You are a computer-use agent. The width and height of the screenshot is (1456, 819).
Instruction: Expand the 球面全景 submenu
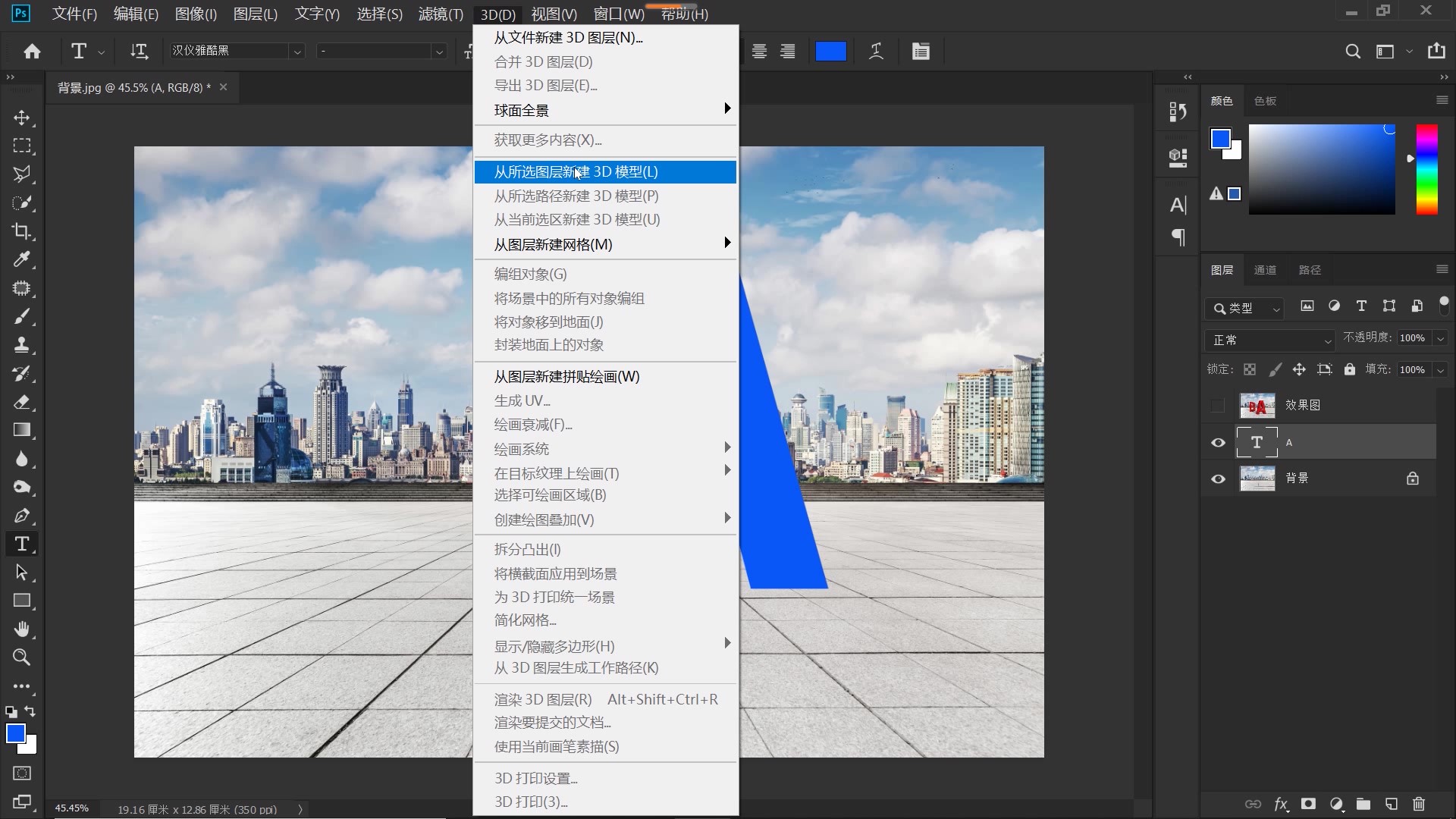tap(605, 110)
